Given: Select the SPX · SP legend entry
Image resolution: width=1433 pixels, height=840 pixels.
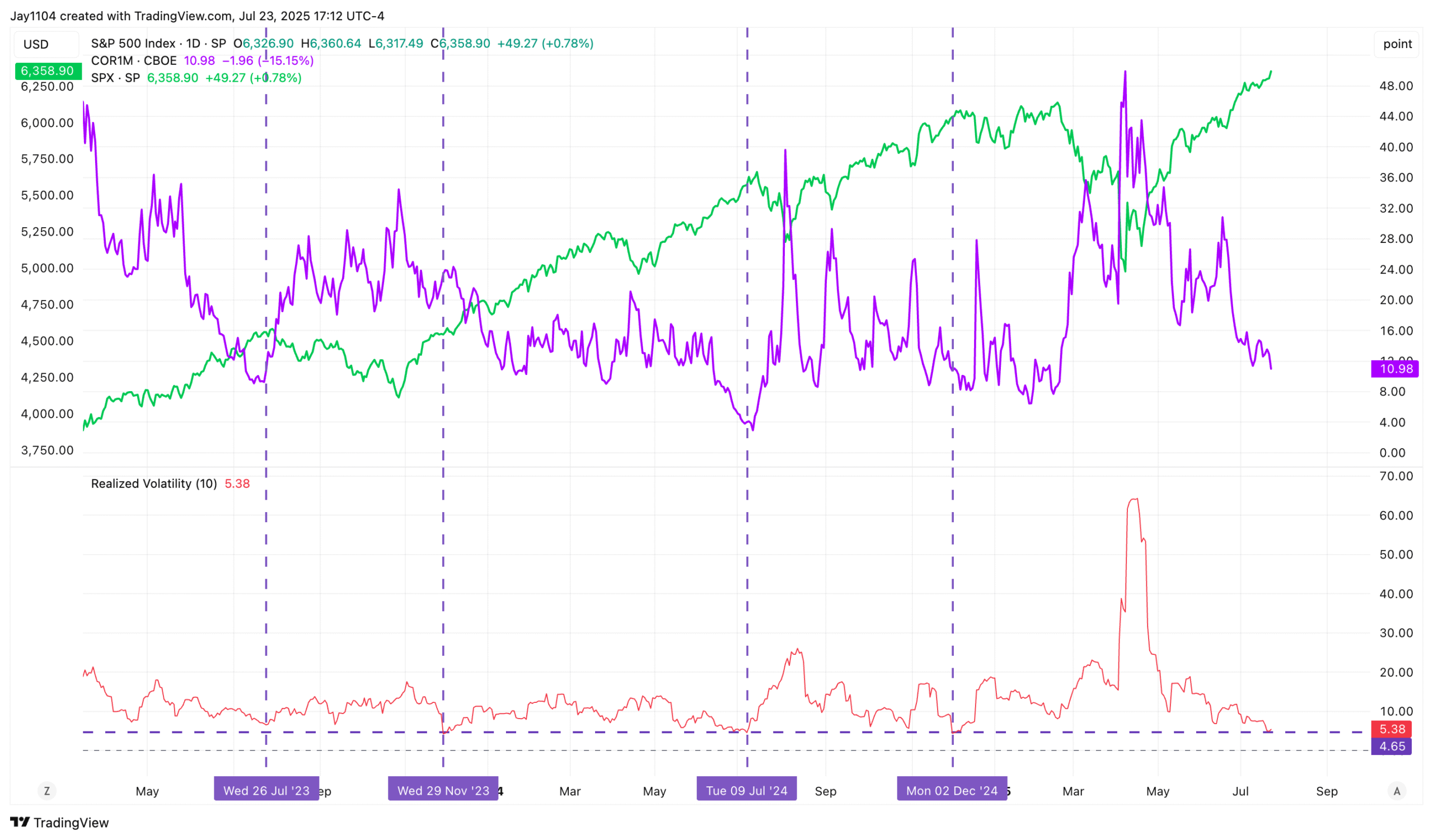Looking at the screenshot, I should 115,78.
